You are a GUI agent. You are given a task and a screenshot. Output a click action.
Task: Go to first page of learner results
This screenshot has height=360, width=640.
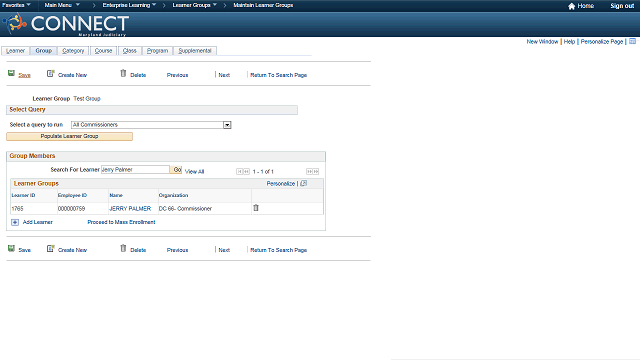(x=239, y=171)
